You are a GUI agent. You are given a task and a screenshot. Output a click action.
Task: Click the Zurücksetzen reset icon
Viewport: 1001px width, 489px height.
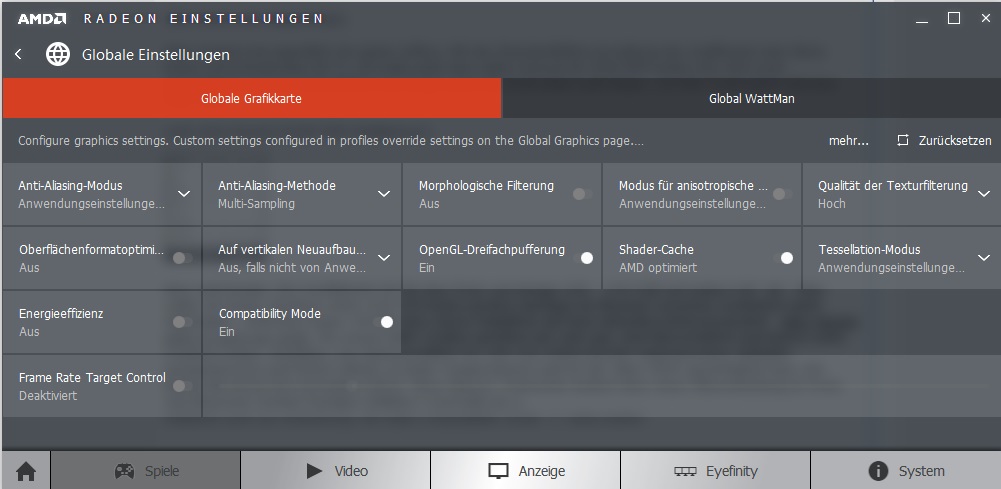(x=903, y=140)
